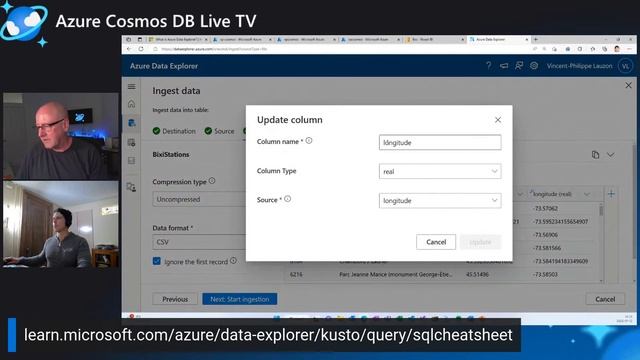
Task: Open the longitude (real) column menu chevron
Action: pyautogui.click(x=587, y=194)
